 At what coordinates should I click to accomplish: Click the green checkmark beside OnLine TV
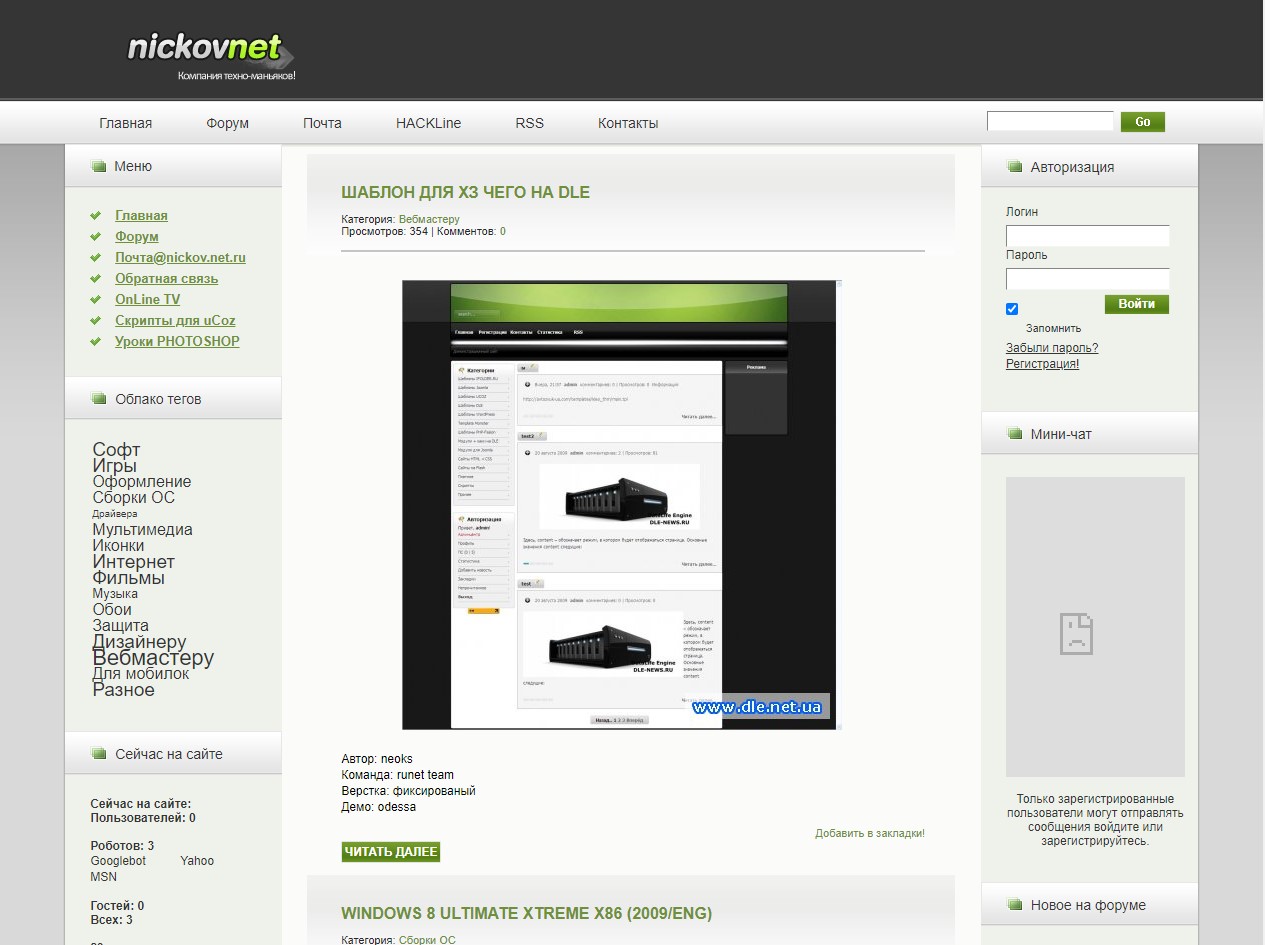click(x=95, y=299)
